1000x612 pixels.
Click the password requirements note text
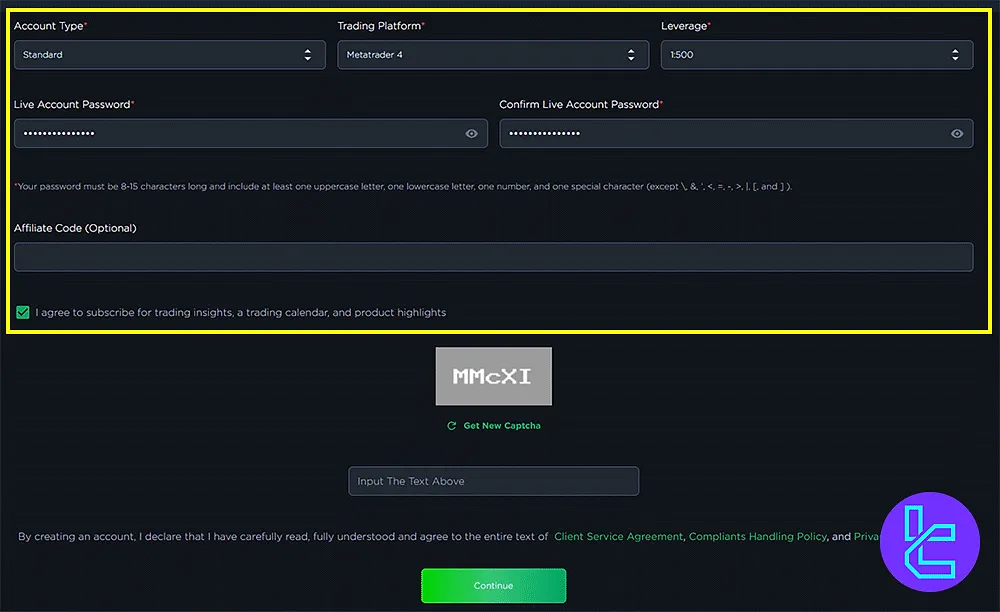[x=403, y=187]
